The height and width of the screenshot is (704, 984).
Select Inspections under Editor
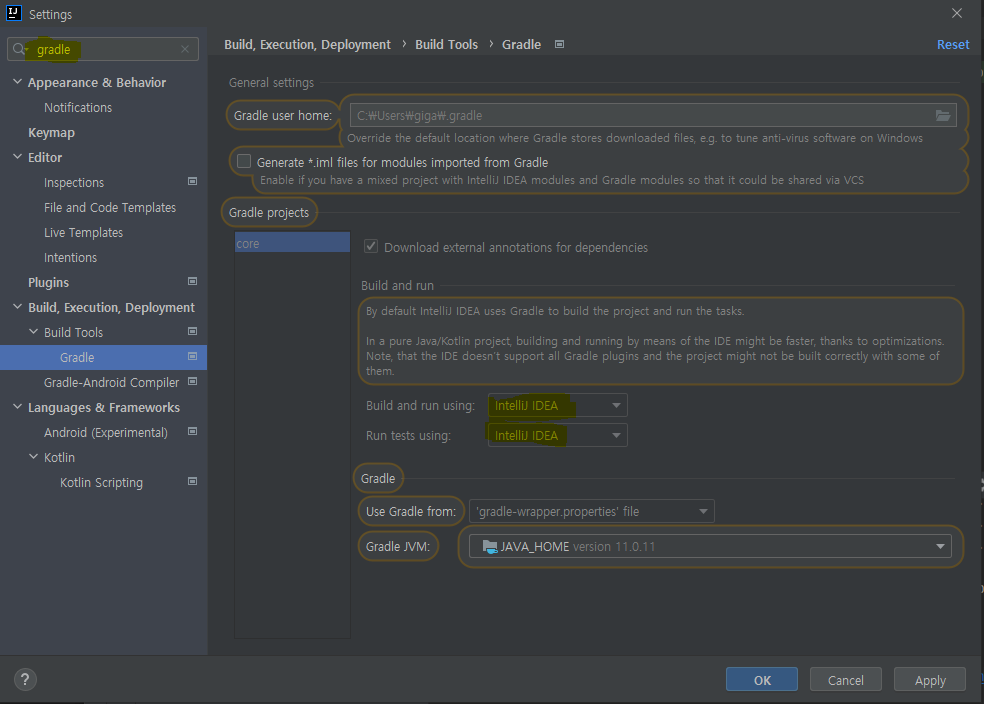tap(74, 183)
